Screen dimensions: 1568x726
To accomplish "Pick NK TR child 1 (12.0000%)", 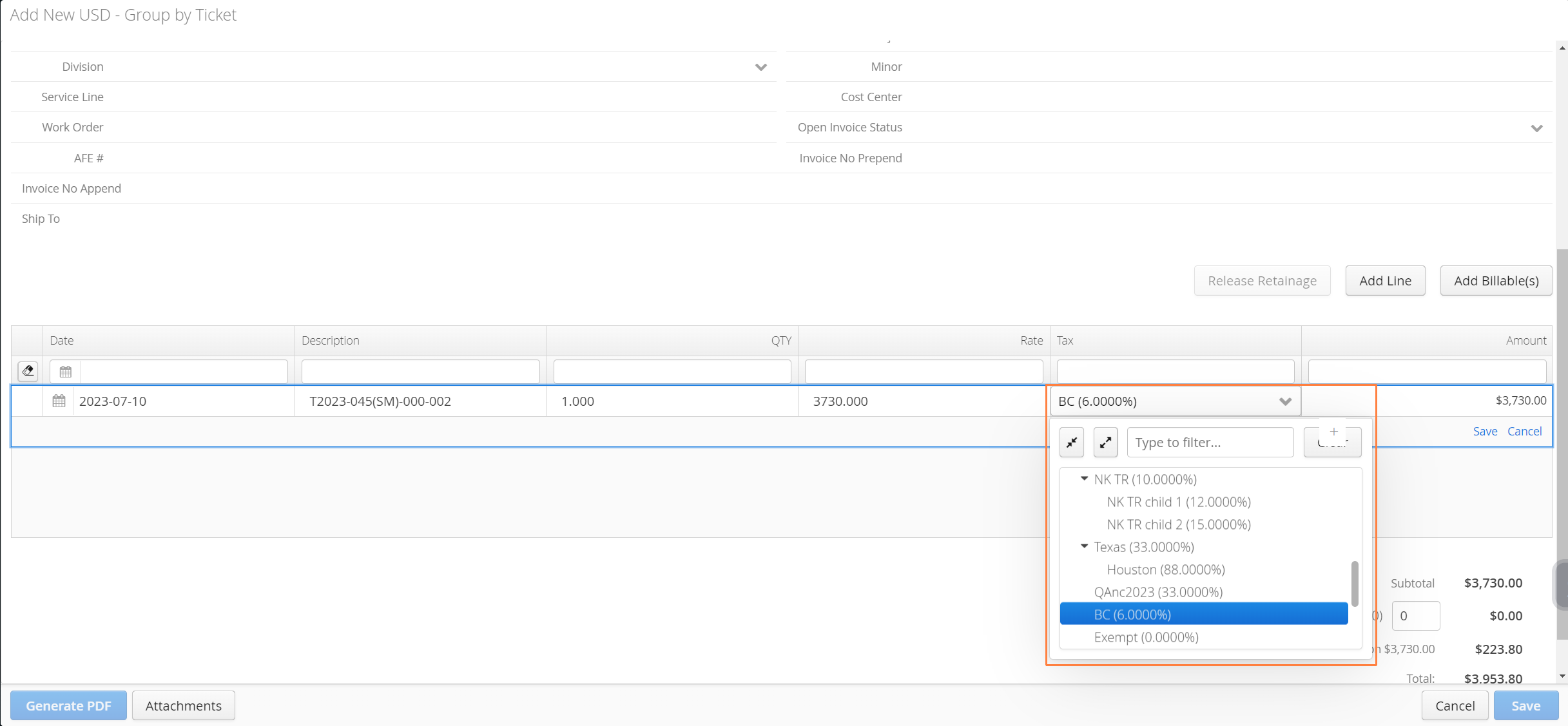I will (1178, 502).
